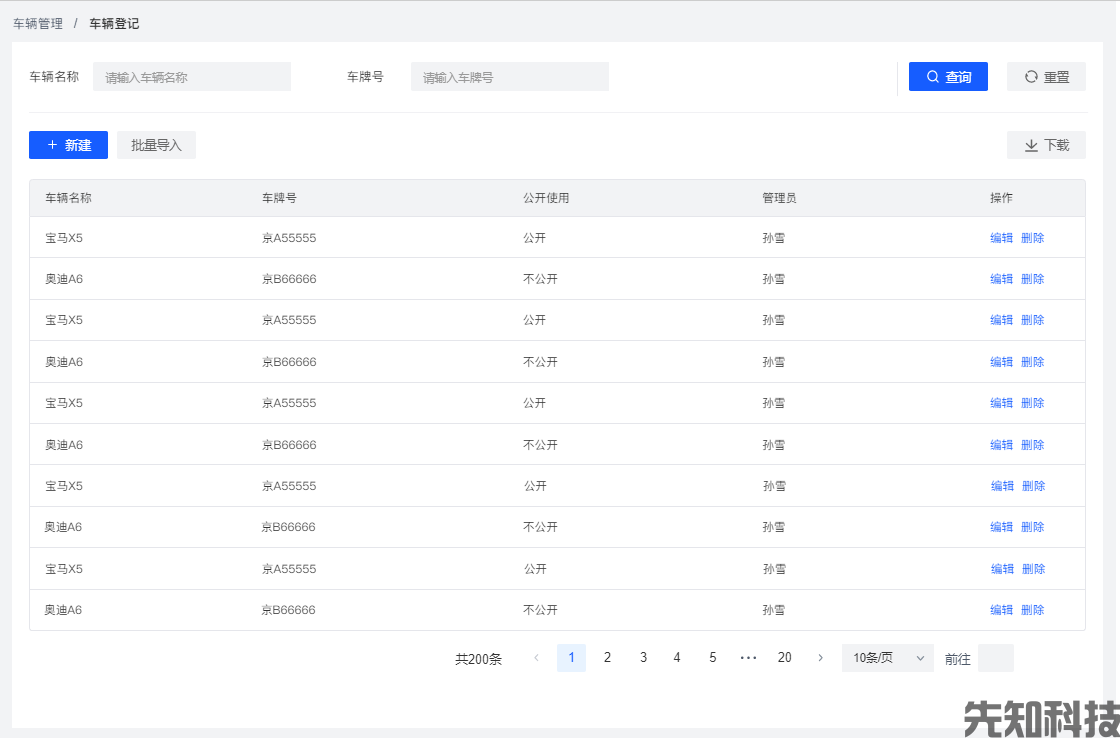1120x738 pixels.
Task: Edit the ninth table row (宝马X5)
Action: pyautogui.click(x=1002, y=569)
